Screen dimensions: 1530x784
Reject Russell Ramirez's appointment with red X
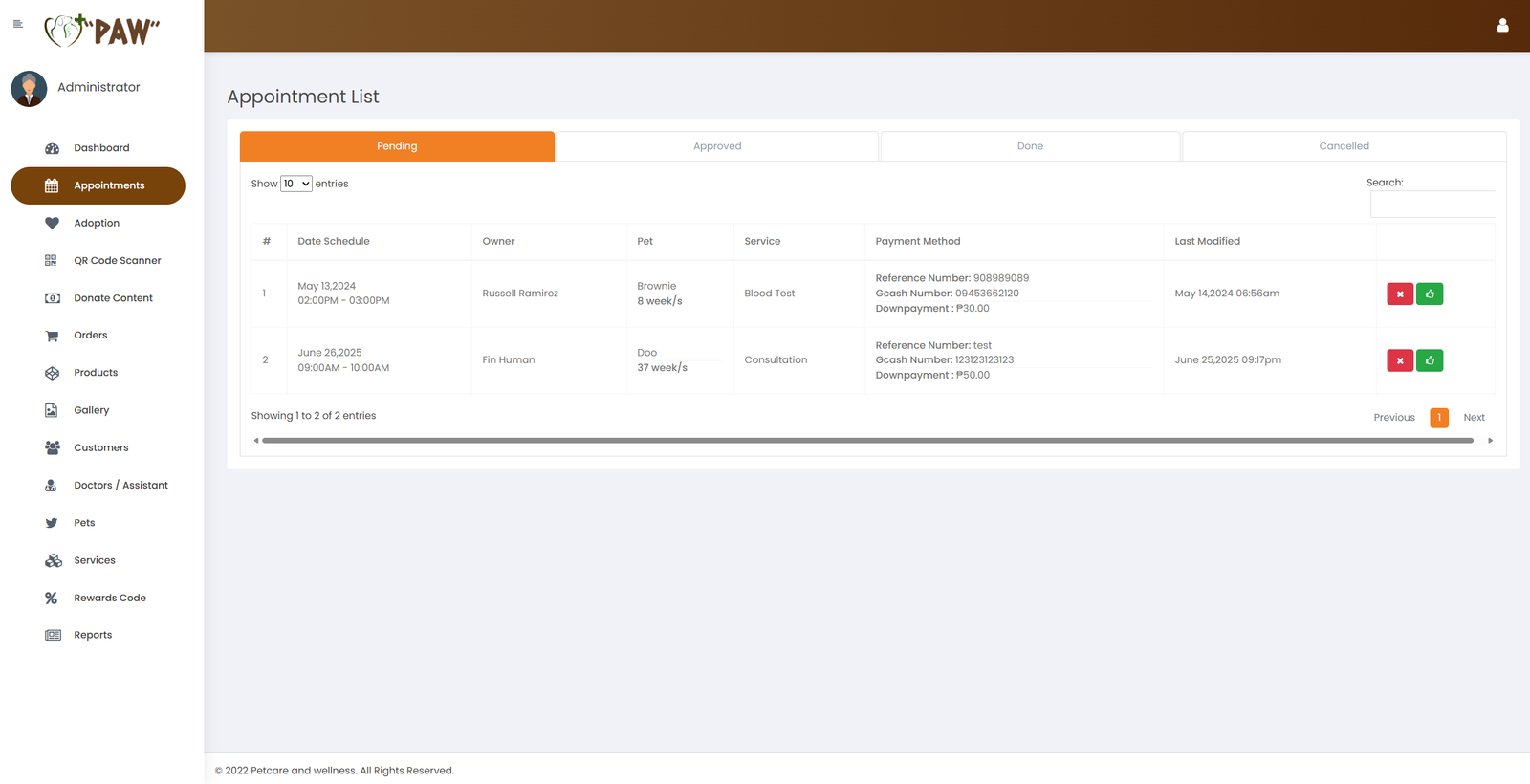click(x=1400, y=294)
